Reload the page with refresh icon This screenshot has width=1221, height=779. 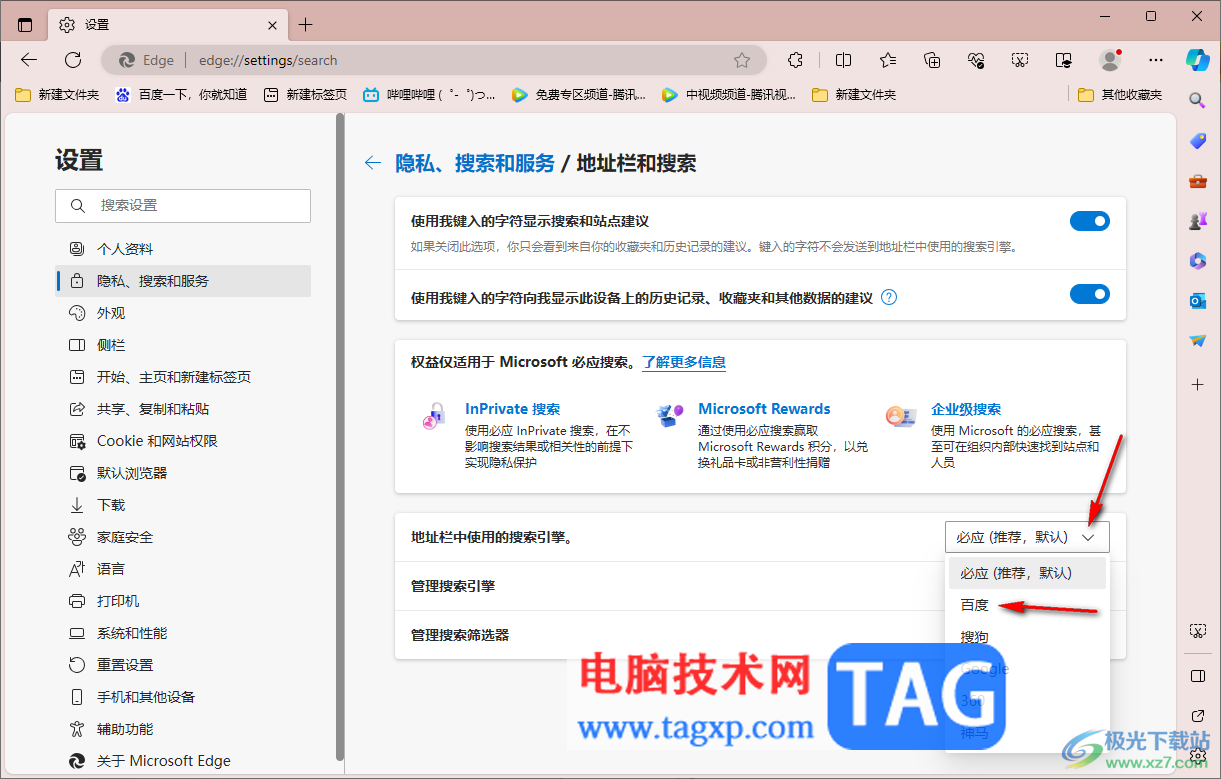pos(73,60)
